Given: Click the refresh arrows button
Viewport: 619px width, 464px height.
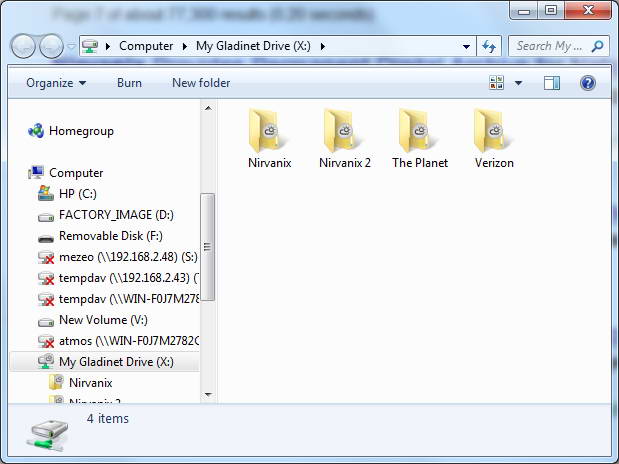Looking at the screenshot, I should (x=489, y=46).
